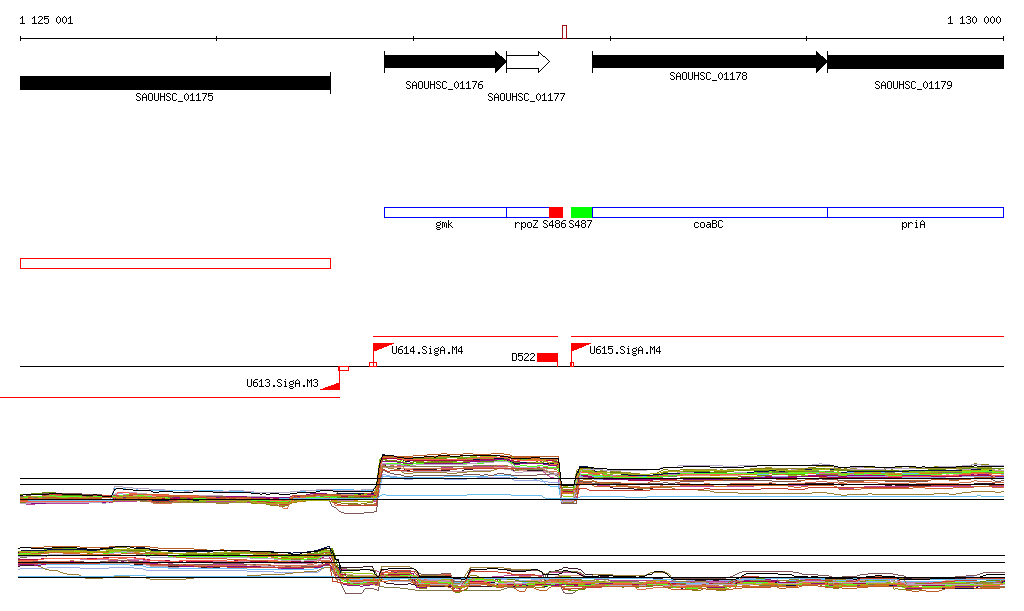Click the U615.SigA.M4 text label
Screen dimensions: 1024x611
tap(625, 351)
